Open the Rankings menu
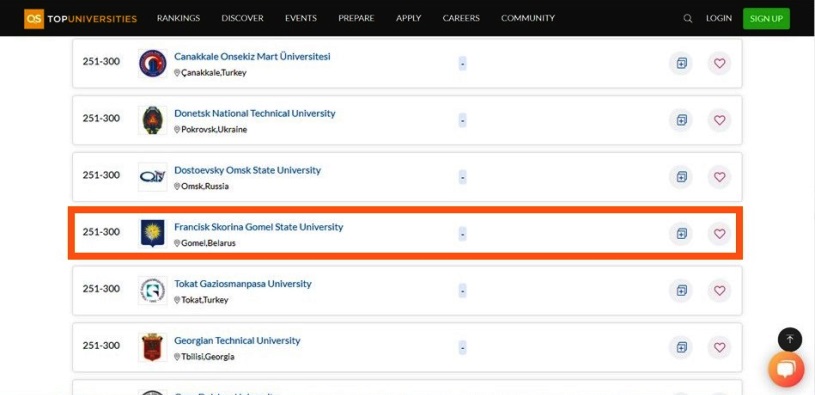 click(178, 18)
